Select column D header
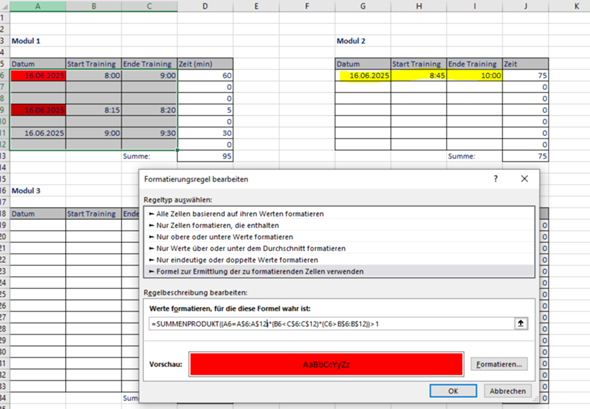This screenshot has width=590, height=409. click(205, 6)
